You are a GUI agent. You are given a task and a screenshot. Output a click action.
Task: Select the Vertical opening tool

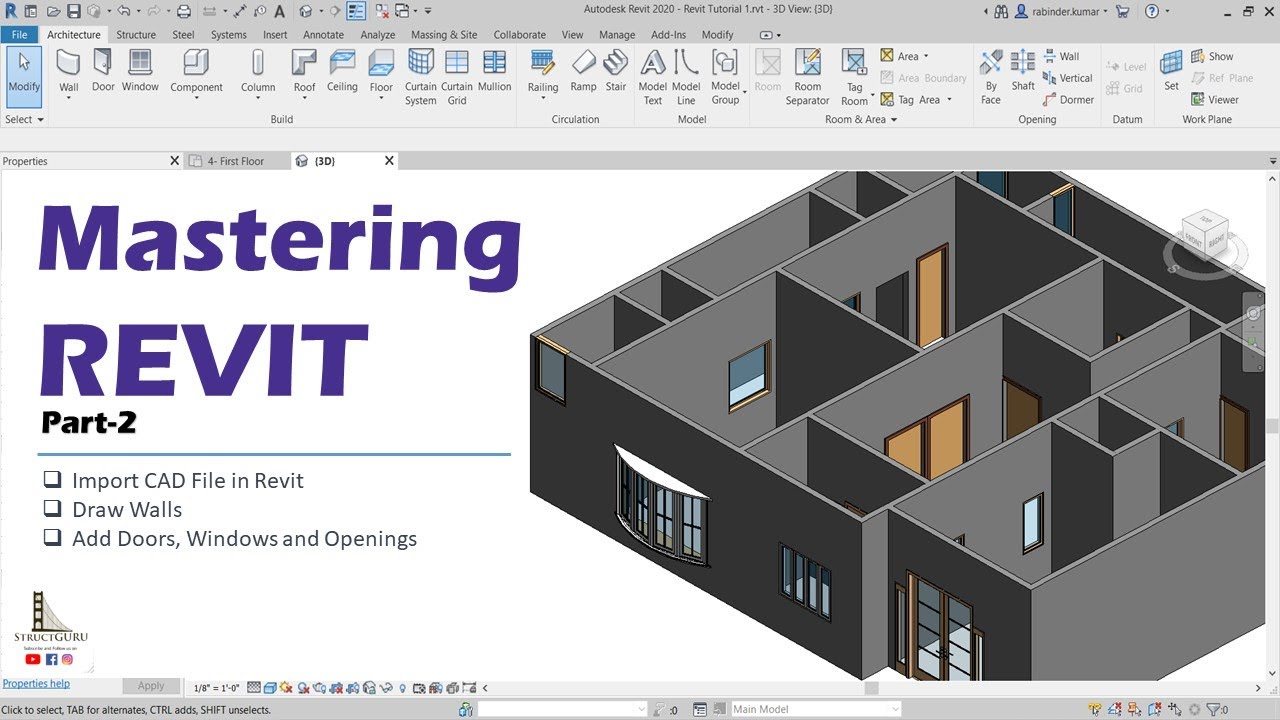pos(1067,78)
